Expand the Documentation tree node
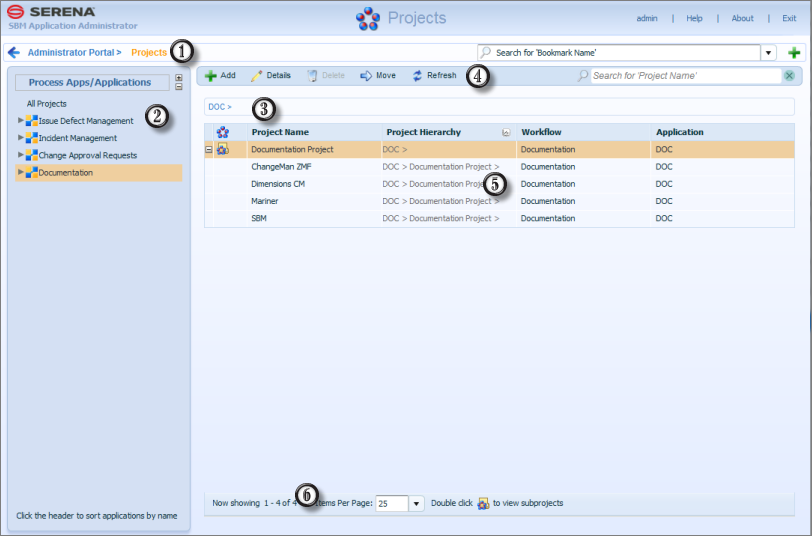 coord(21,172)
